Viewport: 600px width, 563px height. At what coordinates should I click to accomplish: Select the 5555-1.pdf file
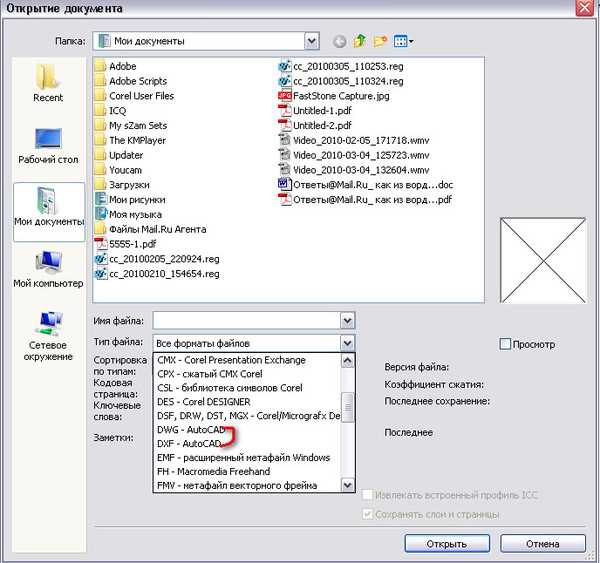(126, 244)
